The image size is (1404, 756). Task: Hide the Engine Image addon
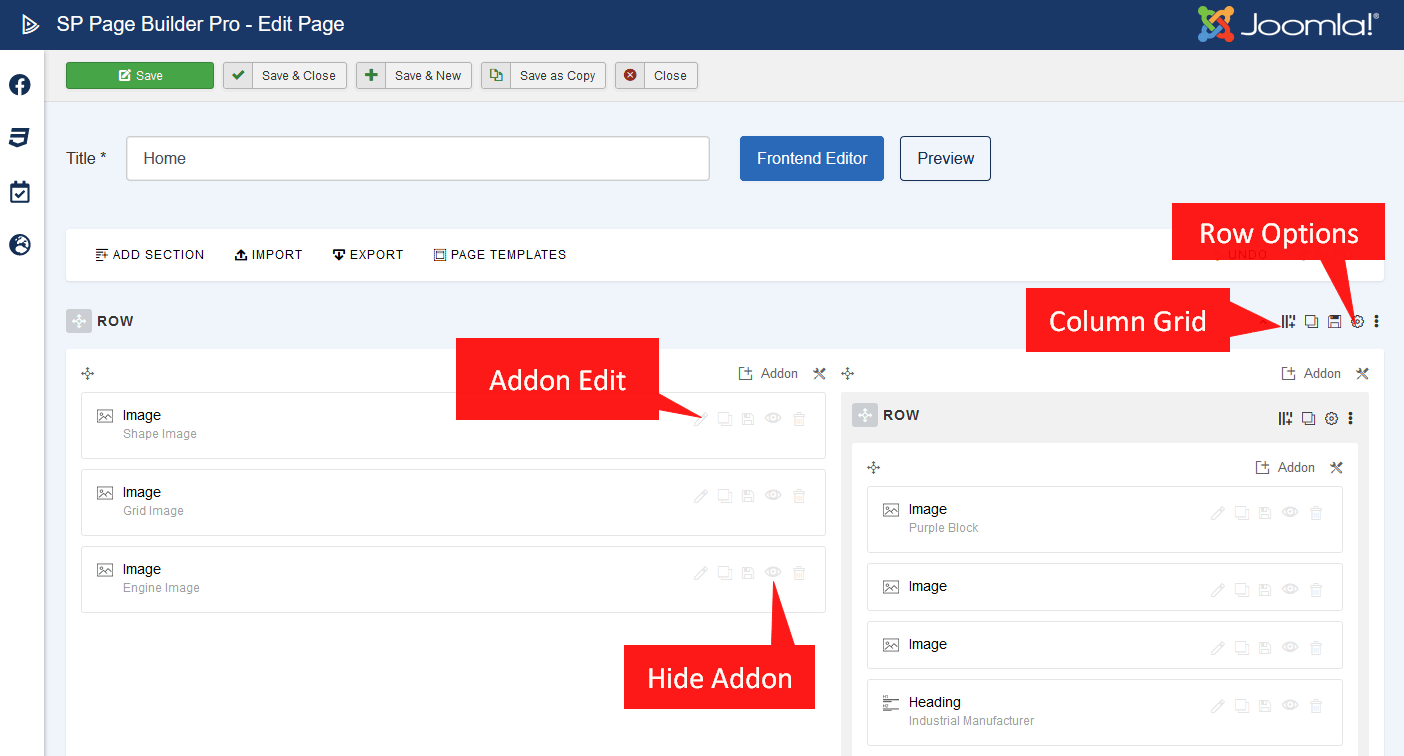pos(773,573)
